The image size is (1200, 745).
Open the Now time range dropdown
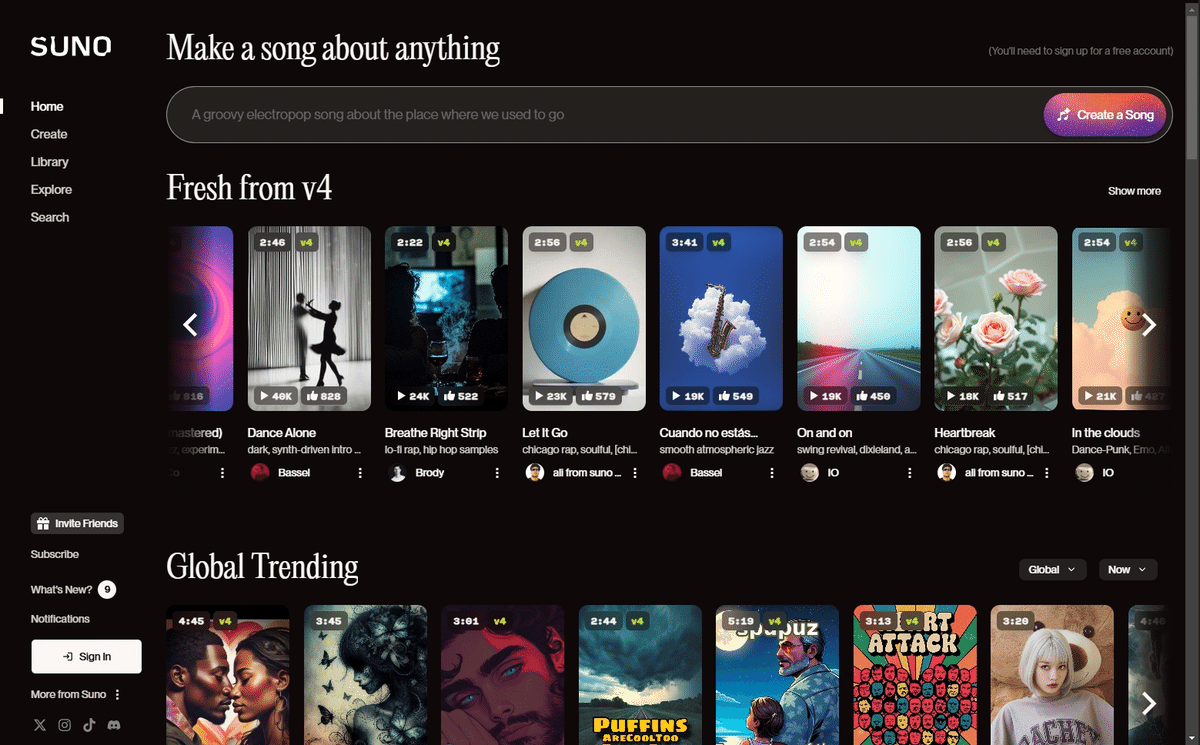click(1128, 569)
